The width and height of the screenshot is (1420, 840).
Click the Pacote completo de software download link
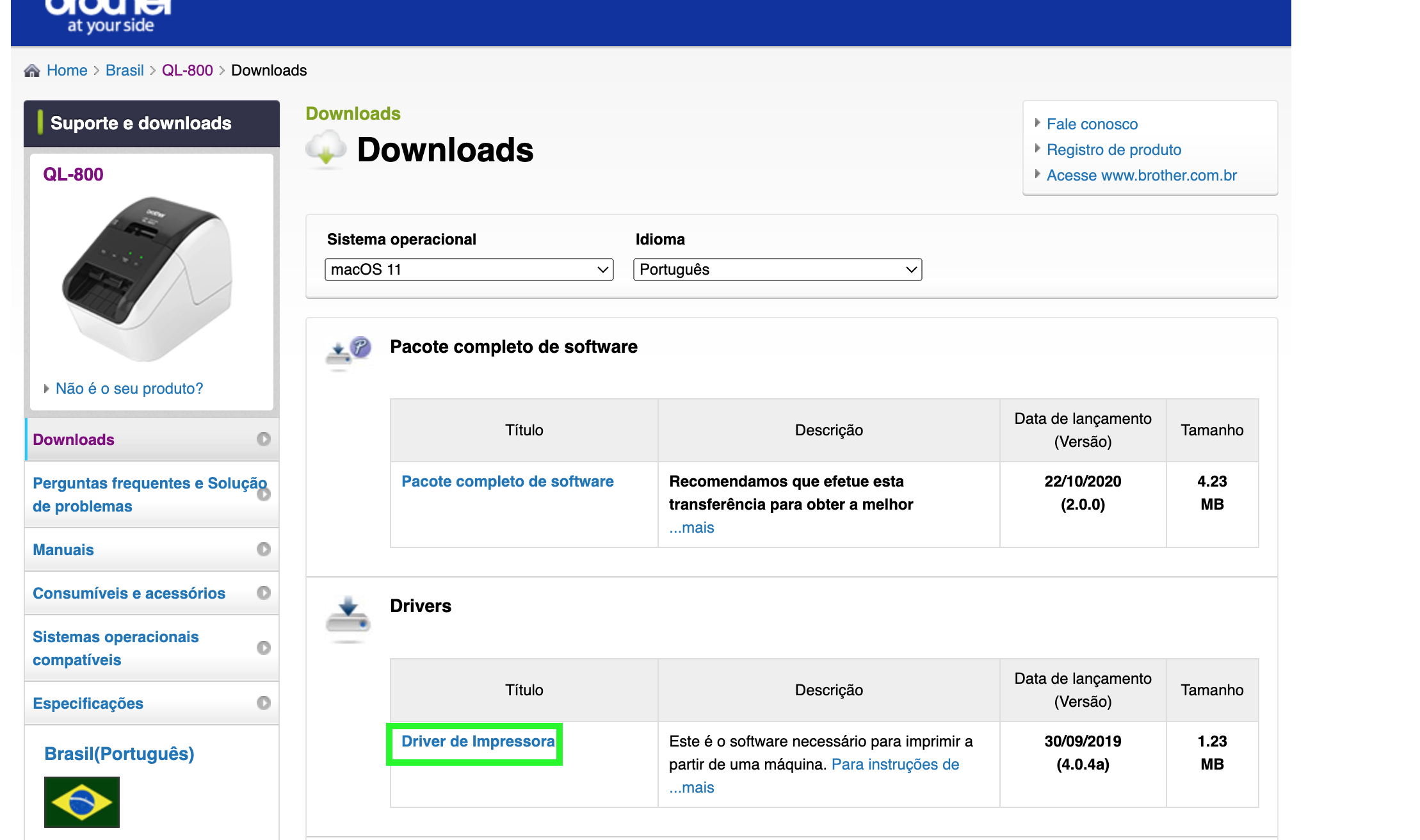[507, 481]
